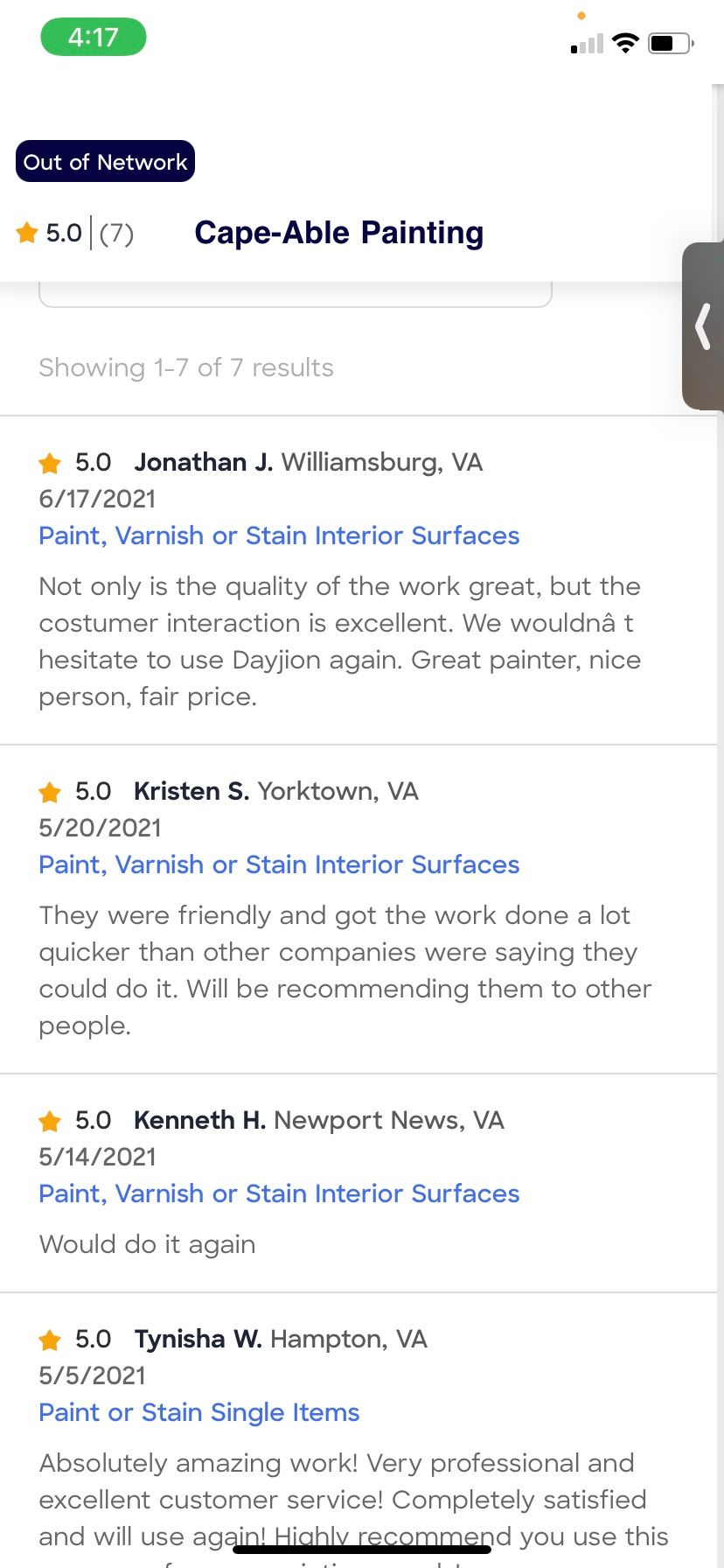Tap the Out of Network badge
This screenshot has height=1568, width=724.
(x=105, y=162)
